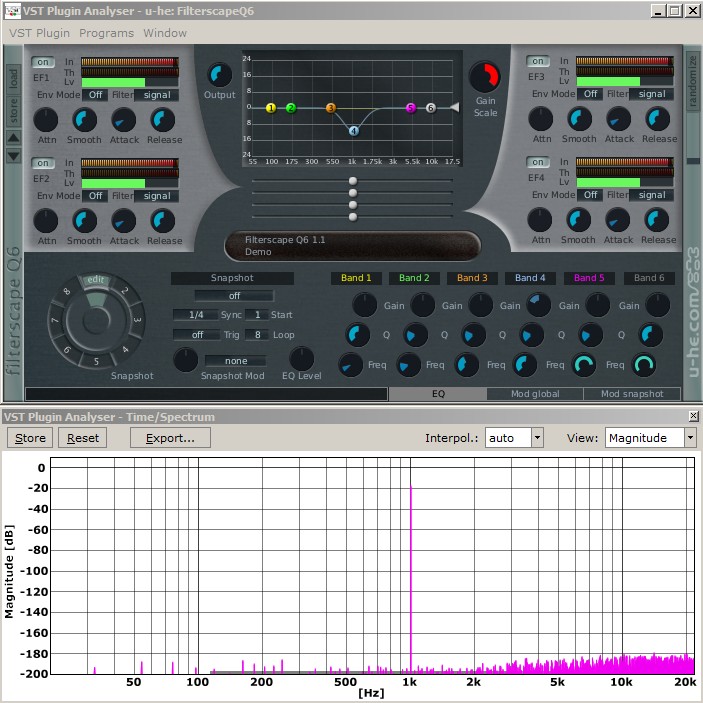Image resolution: width=703 pixels, height=703 pixels.
Task: Toggle EF3 on switch
Action: (x=538, y=61)
